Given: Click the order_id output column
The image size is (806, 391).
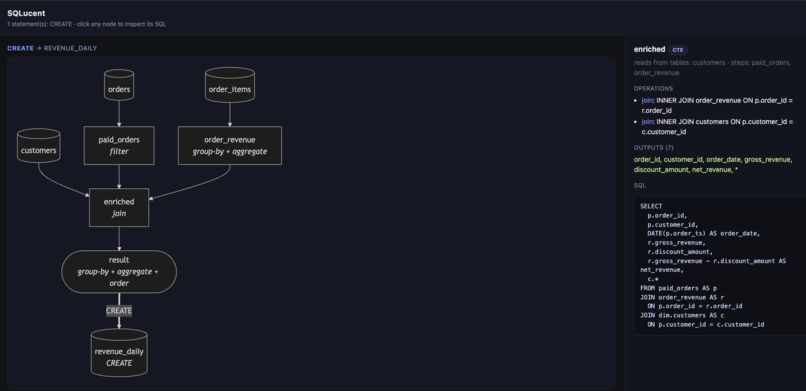Looking at the screenshot, I should pos(647,159).
